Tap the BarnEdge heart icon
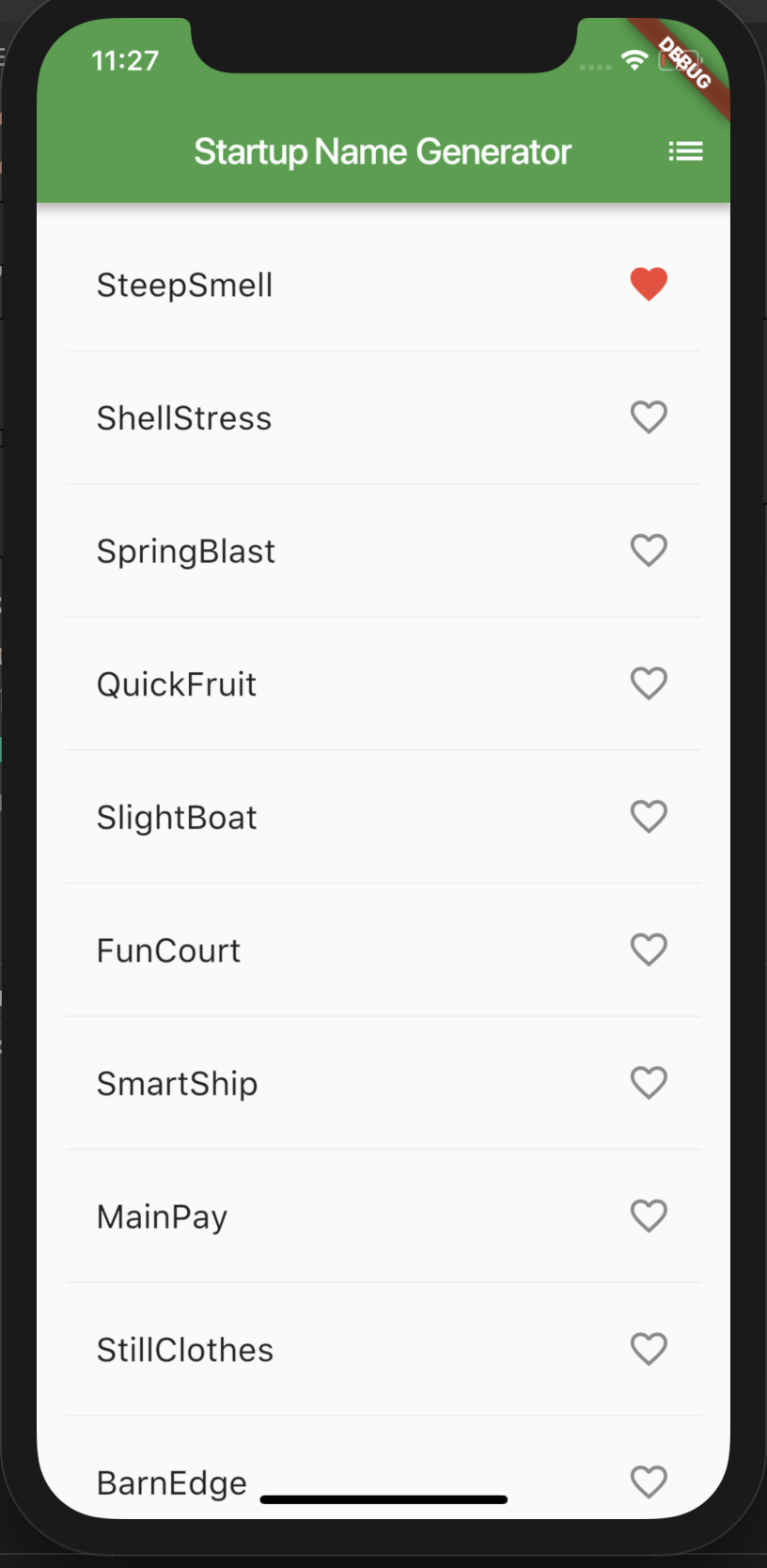Image resolution: width=767 pixels, height=1568 pixels. pos(649,1482)
